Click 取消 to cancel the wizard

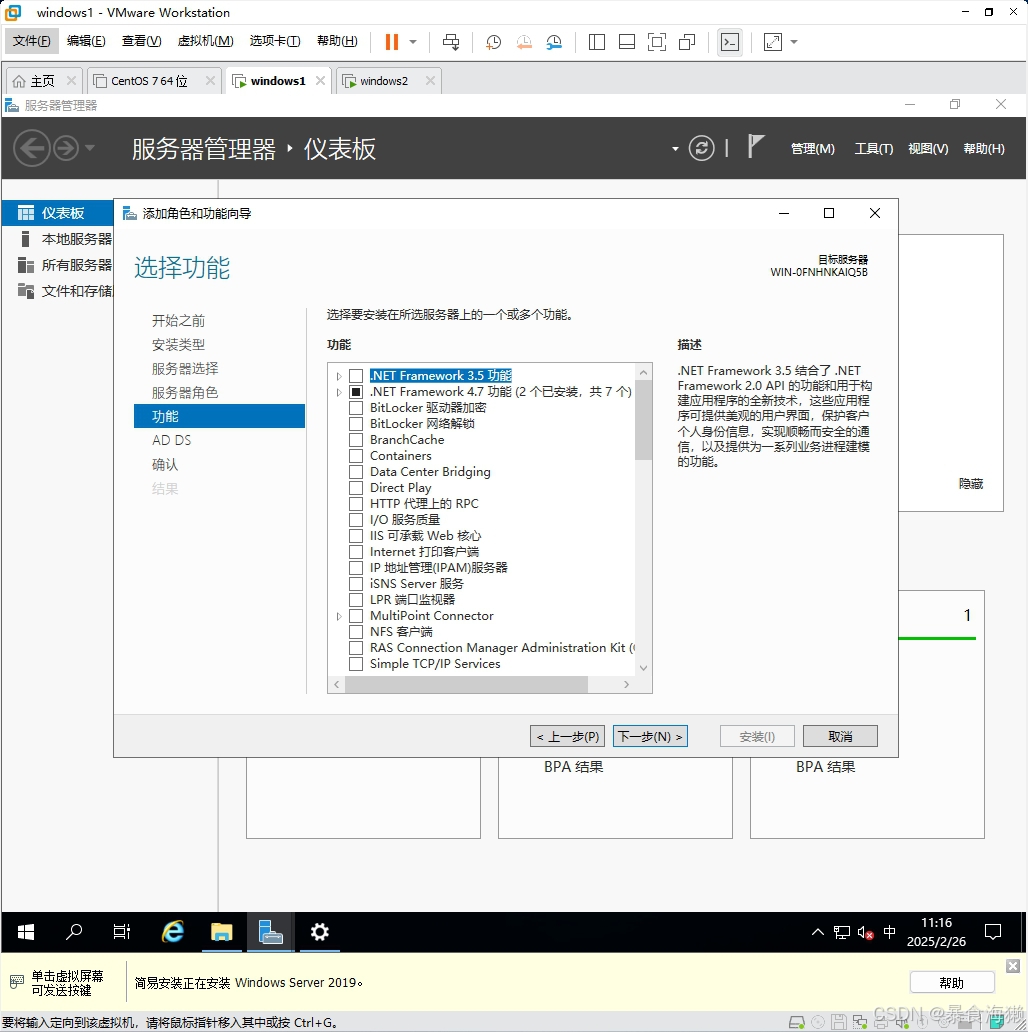tap(840, 736)
